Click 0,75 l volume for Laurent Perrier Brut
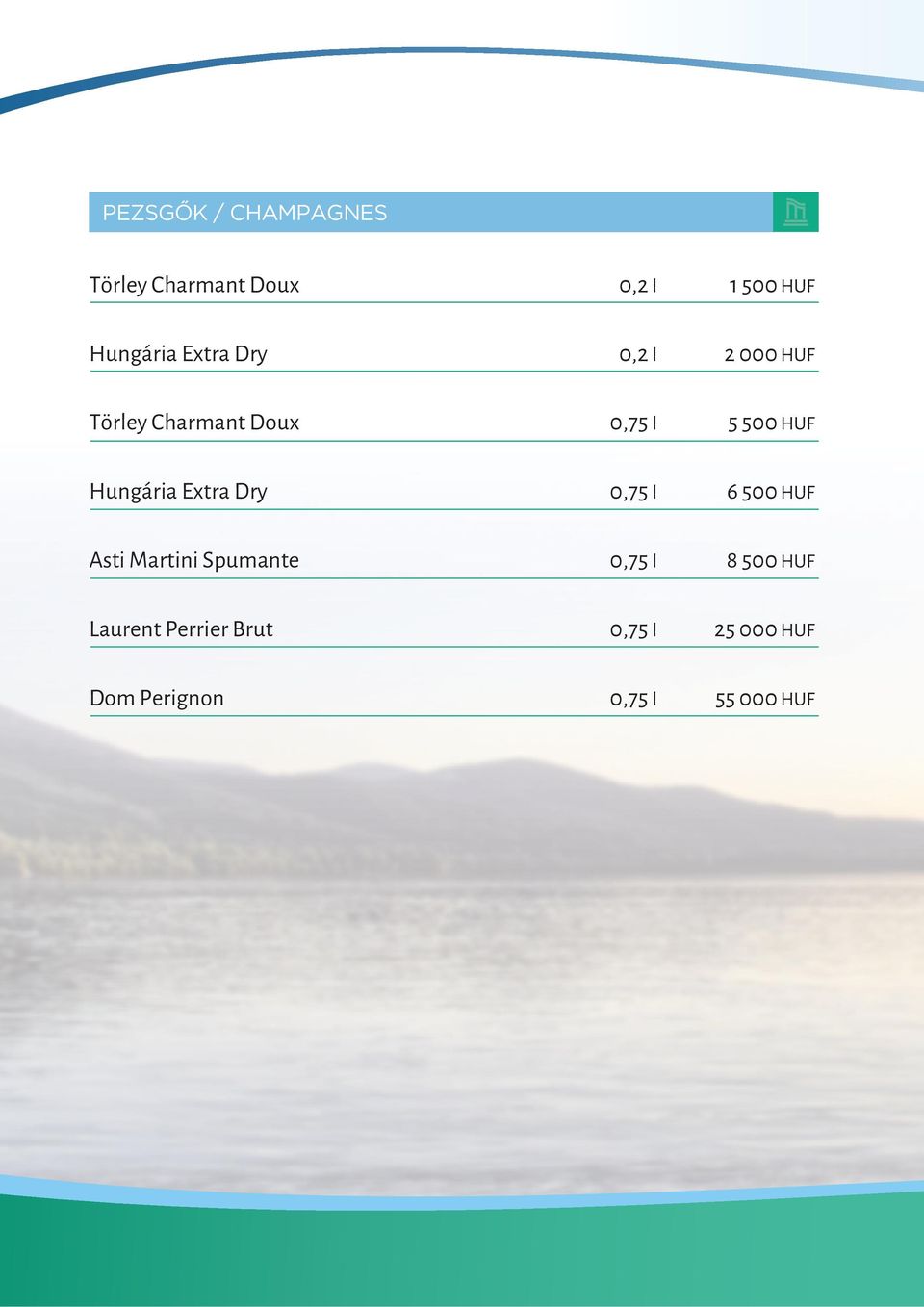The width and height of the screenshot is (924, 1307). 633,630
